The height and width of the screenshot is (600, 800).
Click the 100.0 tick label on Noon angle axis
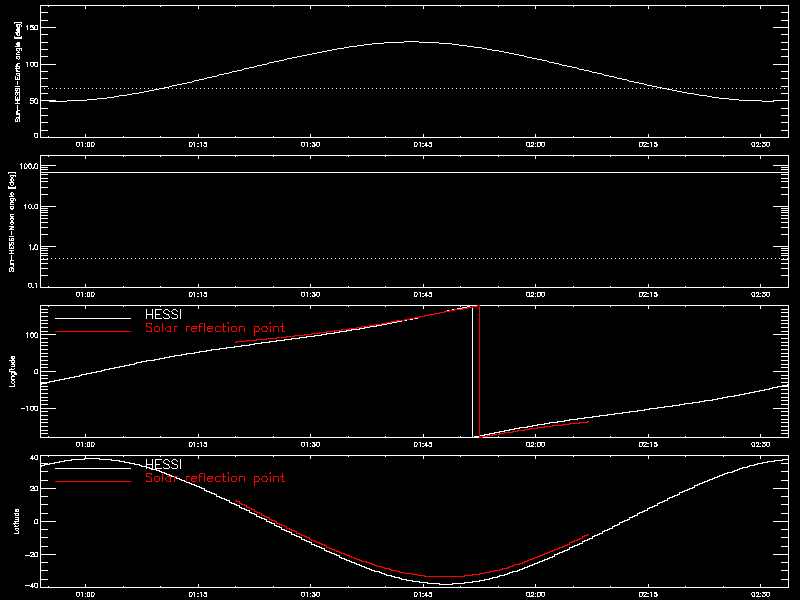click(x=29, y=166)
